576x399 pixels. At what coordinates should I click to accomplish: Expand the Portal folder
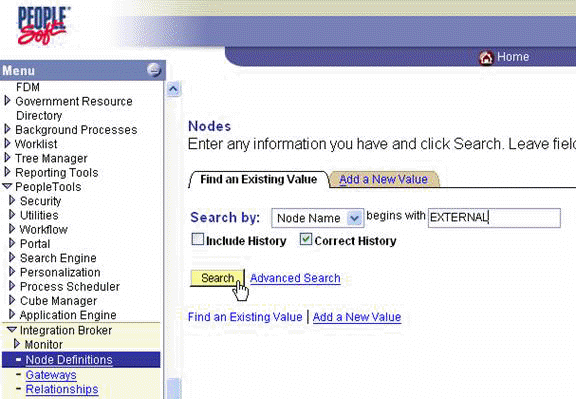click(12, 243)
